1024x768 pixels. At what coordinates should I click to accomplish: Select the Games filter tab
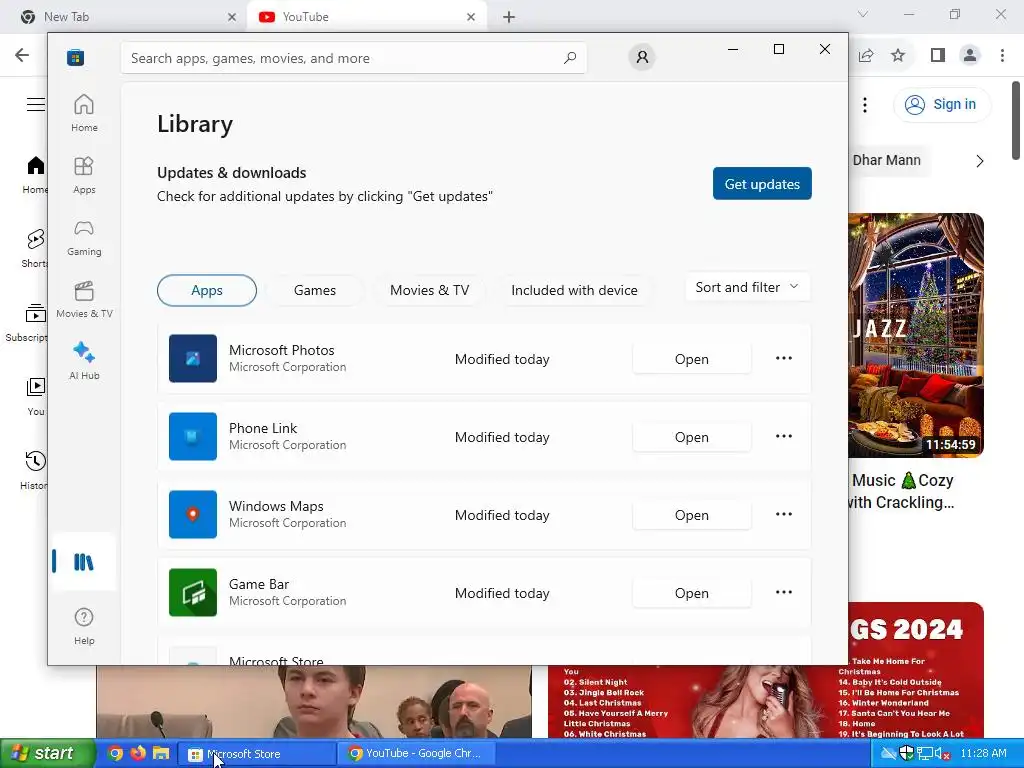coord(315,291)
